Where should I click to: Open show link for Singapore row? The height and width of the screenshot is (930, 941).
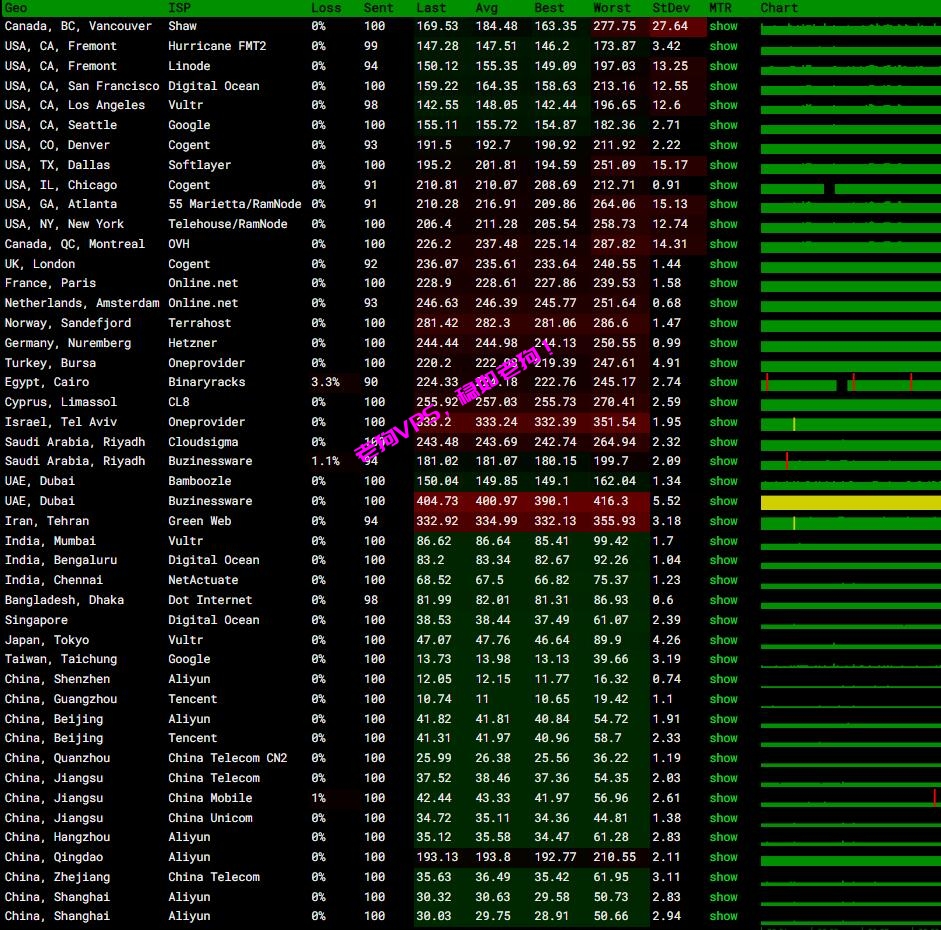[723, 620]
